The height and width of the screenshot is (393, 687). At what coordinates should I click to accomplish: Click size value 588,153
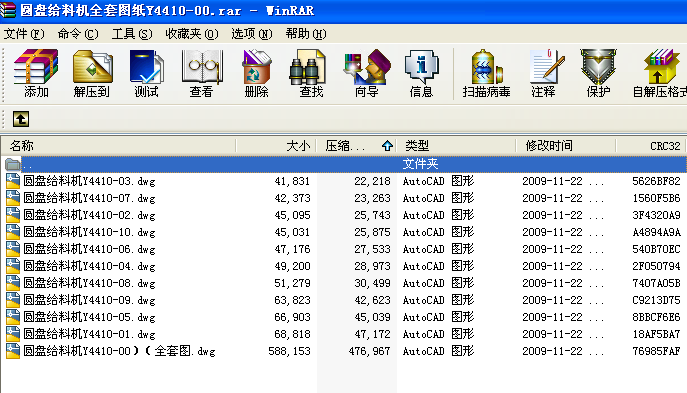pos(289,351)
